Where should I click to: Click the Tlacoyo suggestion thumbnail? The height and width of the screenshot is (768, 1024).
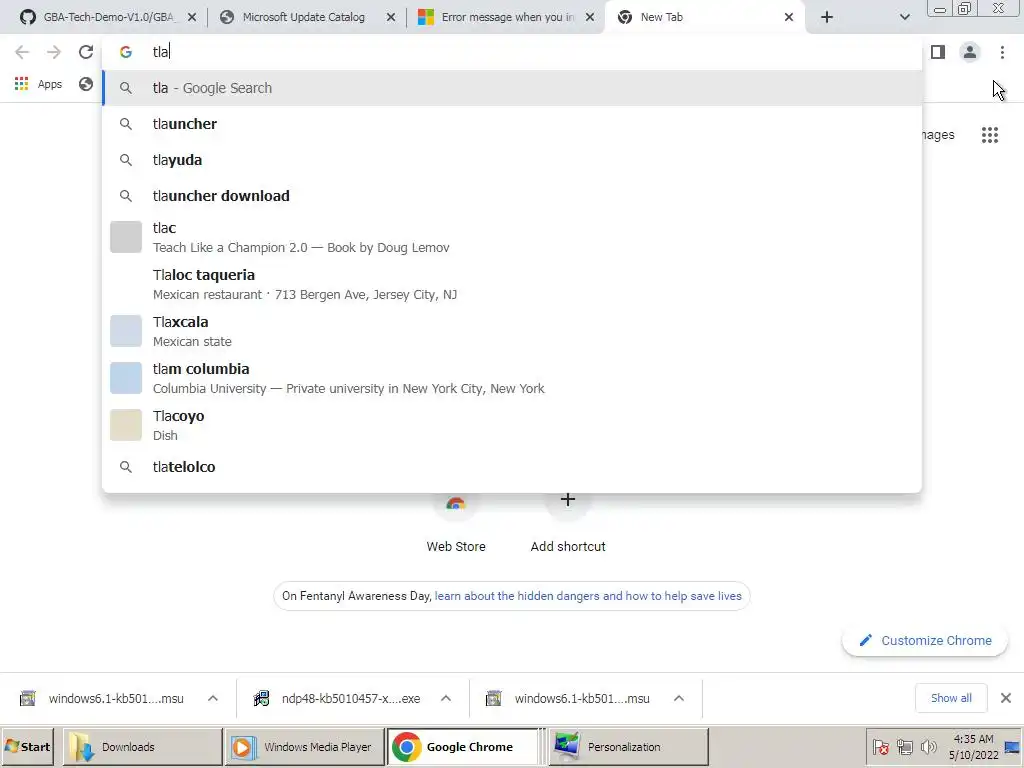(126, 425)
